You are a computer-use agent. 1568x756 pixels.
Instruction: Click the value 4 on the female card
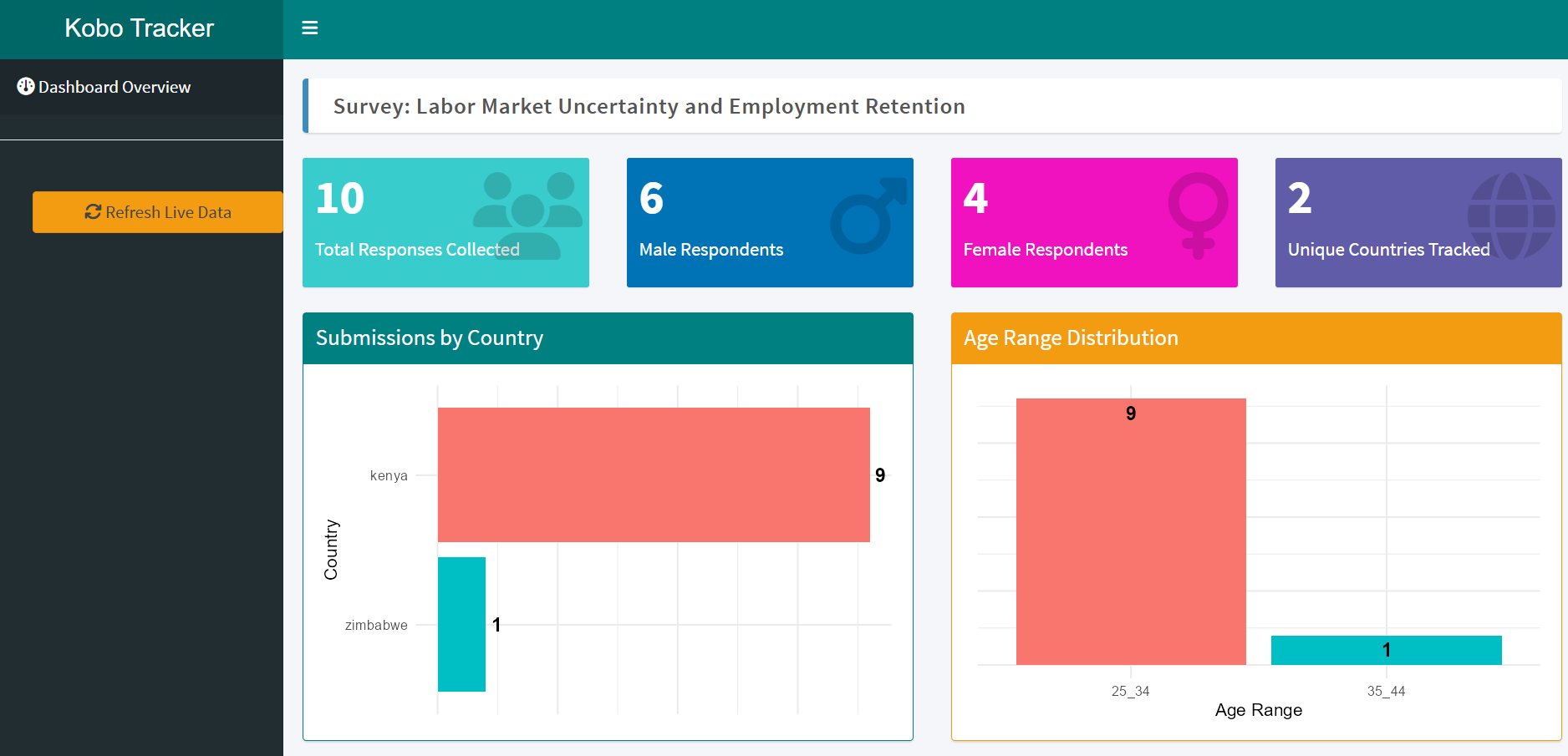975,199
